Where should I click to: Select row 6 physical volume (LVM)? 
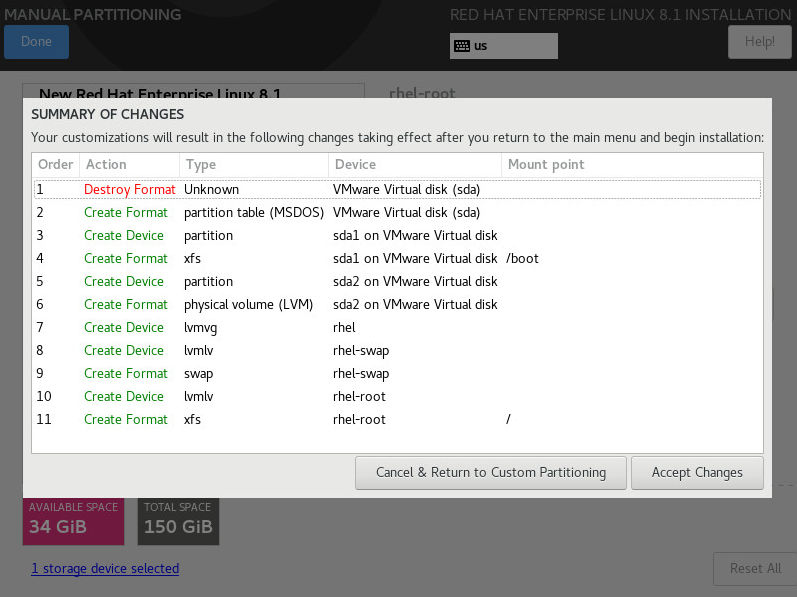pos(397,304)
